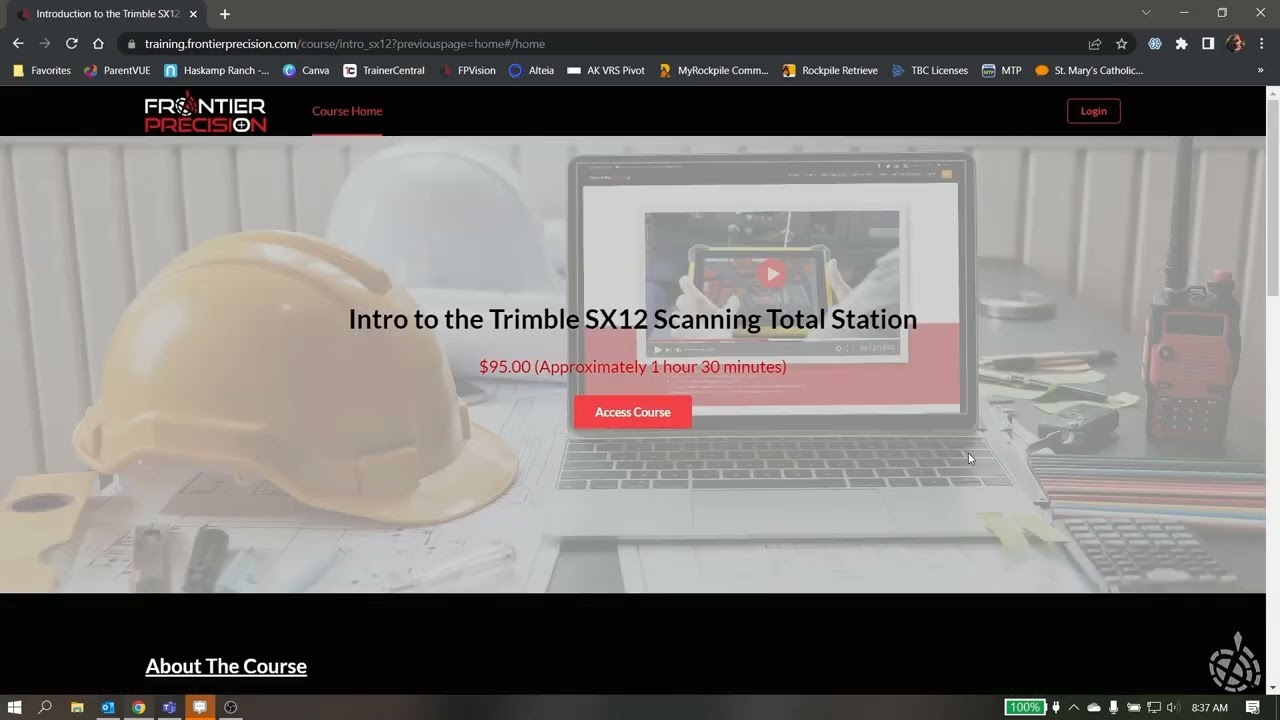Click the address bar URL field
The image size is (1280, 720).
600,44
